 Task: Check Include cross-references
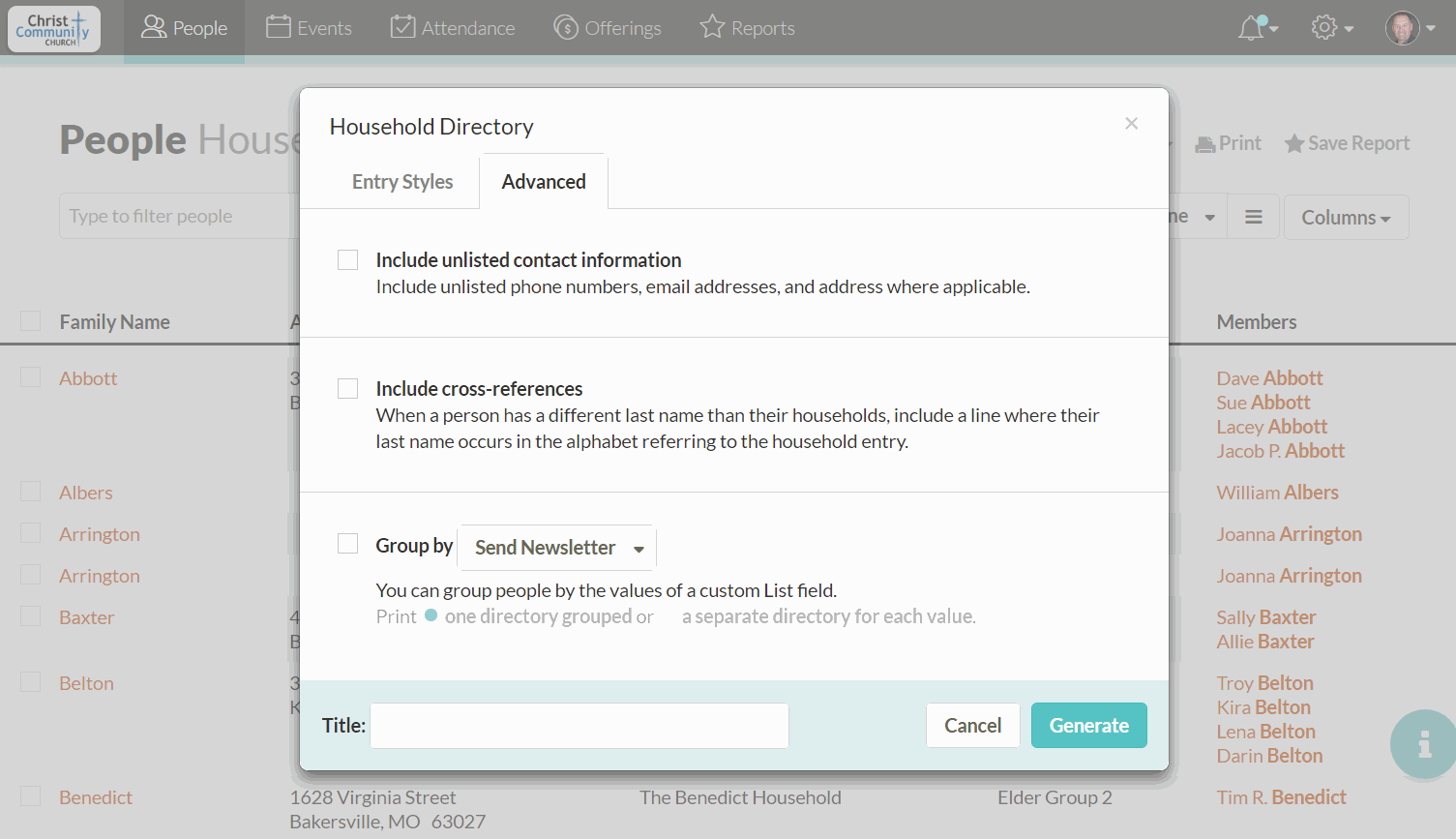[347, 388]
